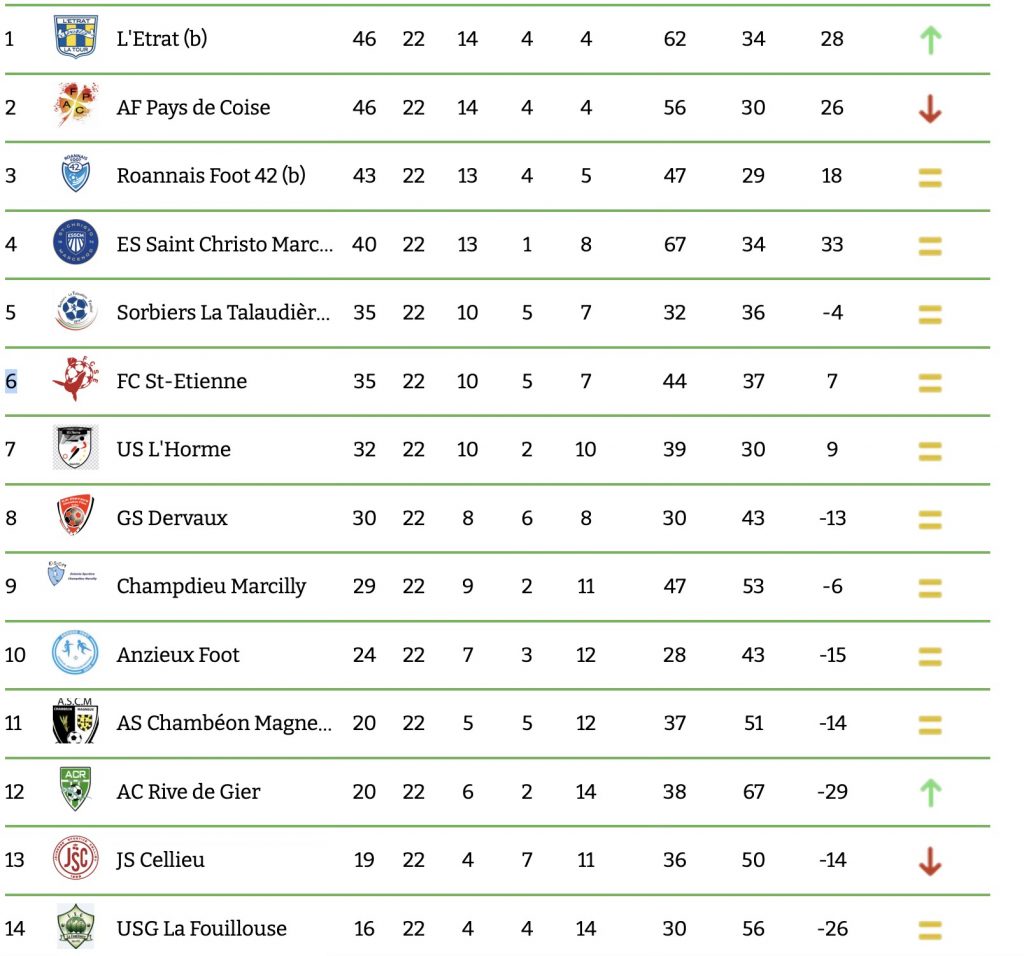1024x956 pixels.
Task: Click green up arrow for L'Etrat
Action: point(931,40)
